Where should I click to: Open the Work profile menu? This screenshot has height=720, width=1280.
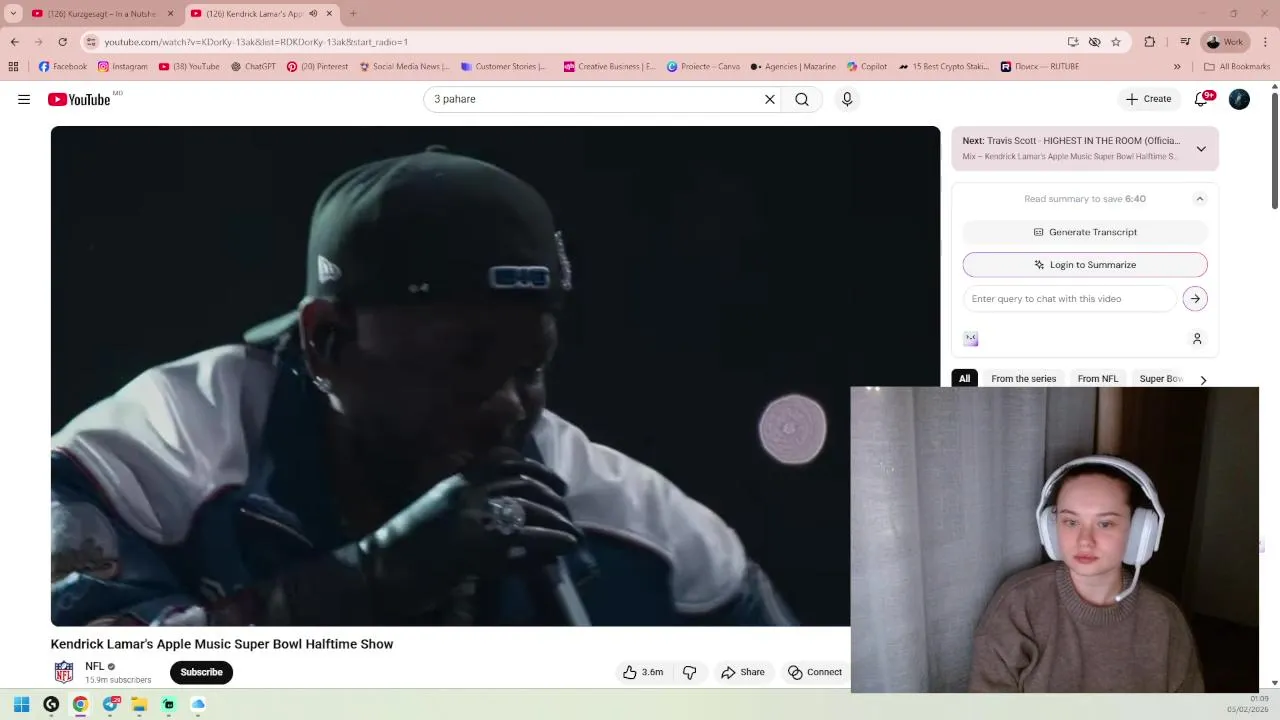coord(1225,42)
